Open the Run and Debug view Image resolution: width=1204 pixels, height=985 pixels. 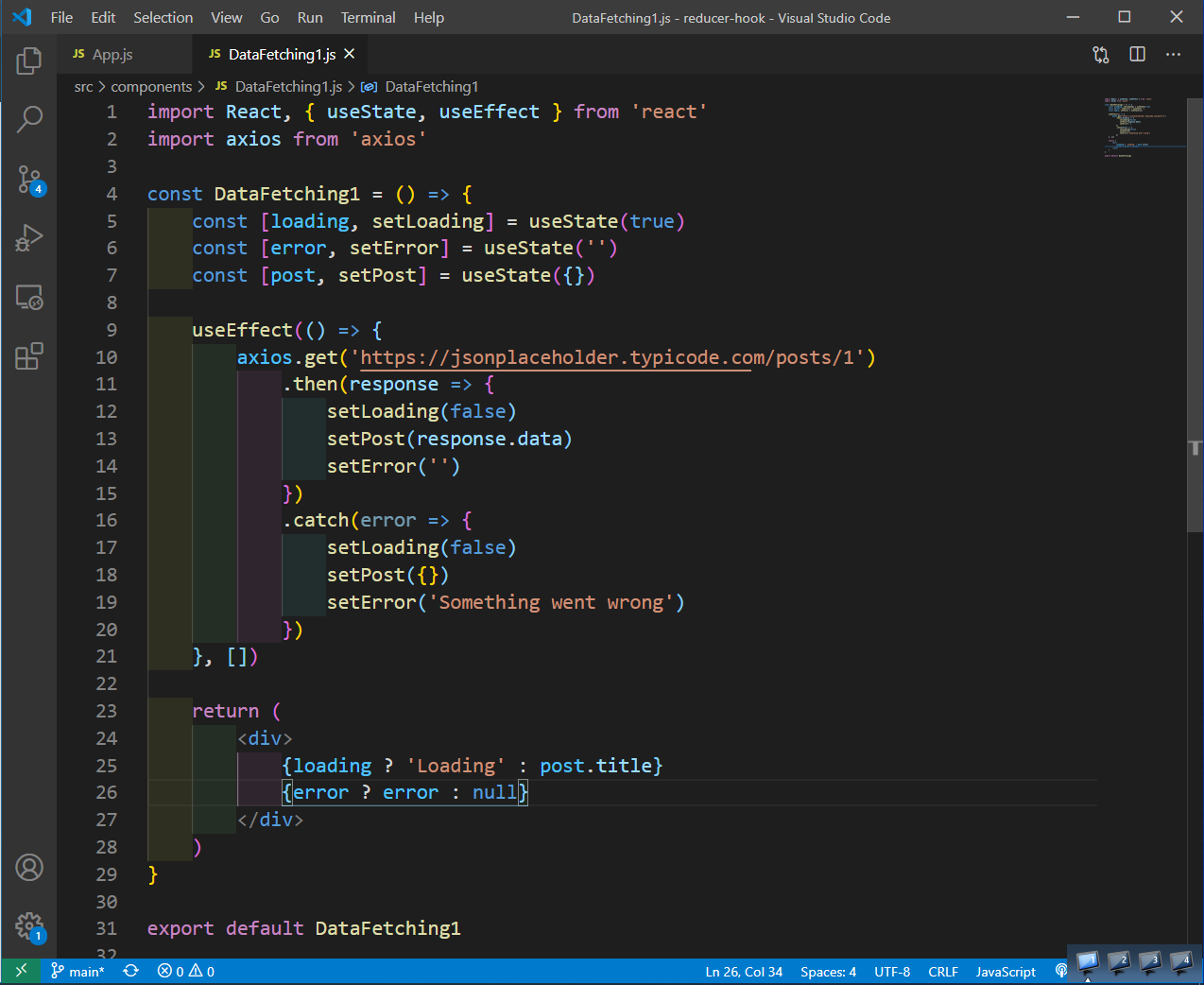click(29, 238)
